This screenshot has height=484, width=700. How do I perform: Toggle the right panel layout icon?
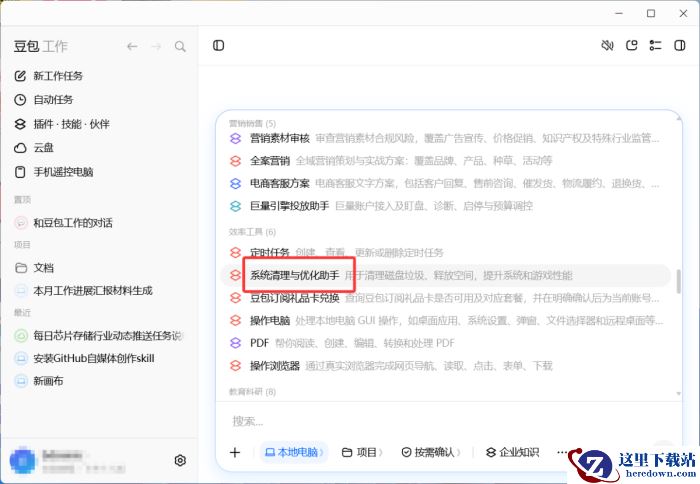(x=679, y=46)
